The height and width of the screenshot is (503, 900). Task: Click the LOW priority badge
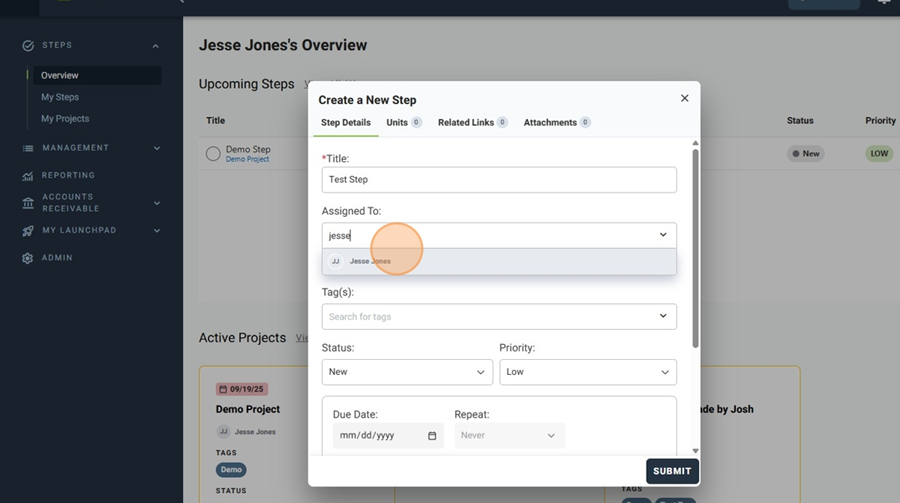(x=879, y=153)
